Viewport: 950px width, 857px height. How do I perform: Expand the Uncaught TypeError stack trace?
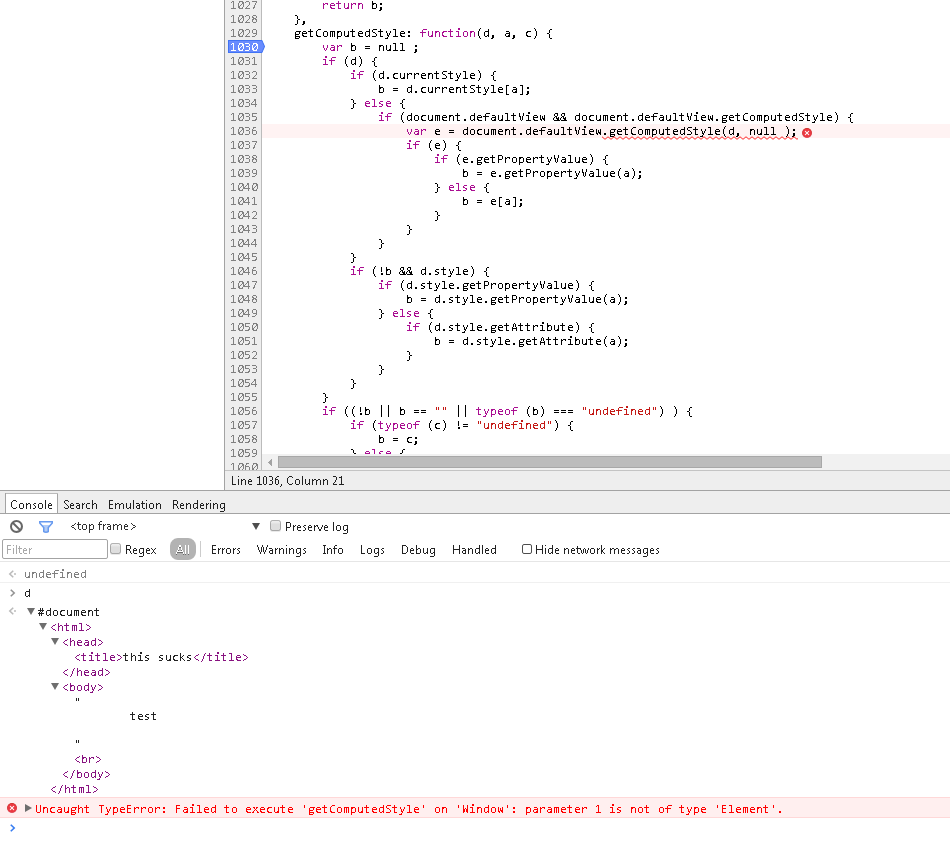coord(28,808)
